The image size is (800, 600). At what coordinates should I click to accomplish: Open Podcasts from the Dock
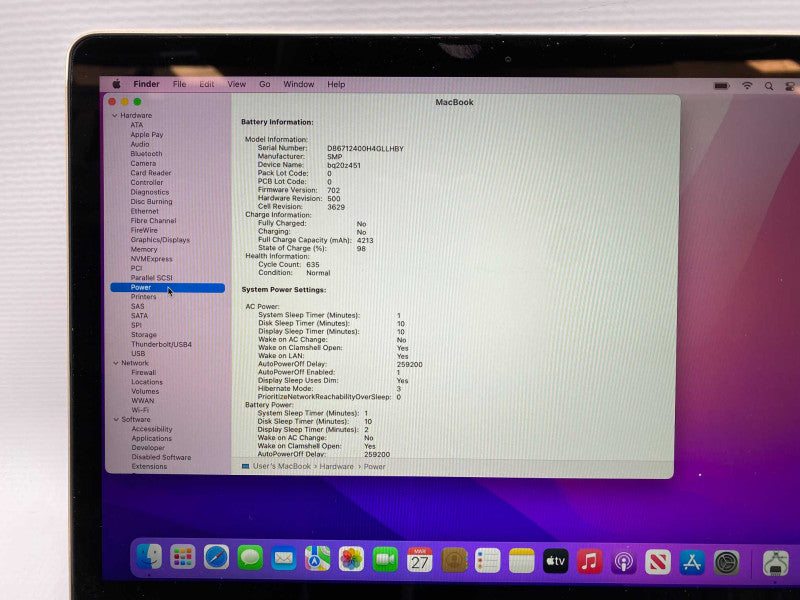click(623, 563)
